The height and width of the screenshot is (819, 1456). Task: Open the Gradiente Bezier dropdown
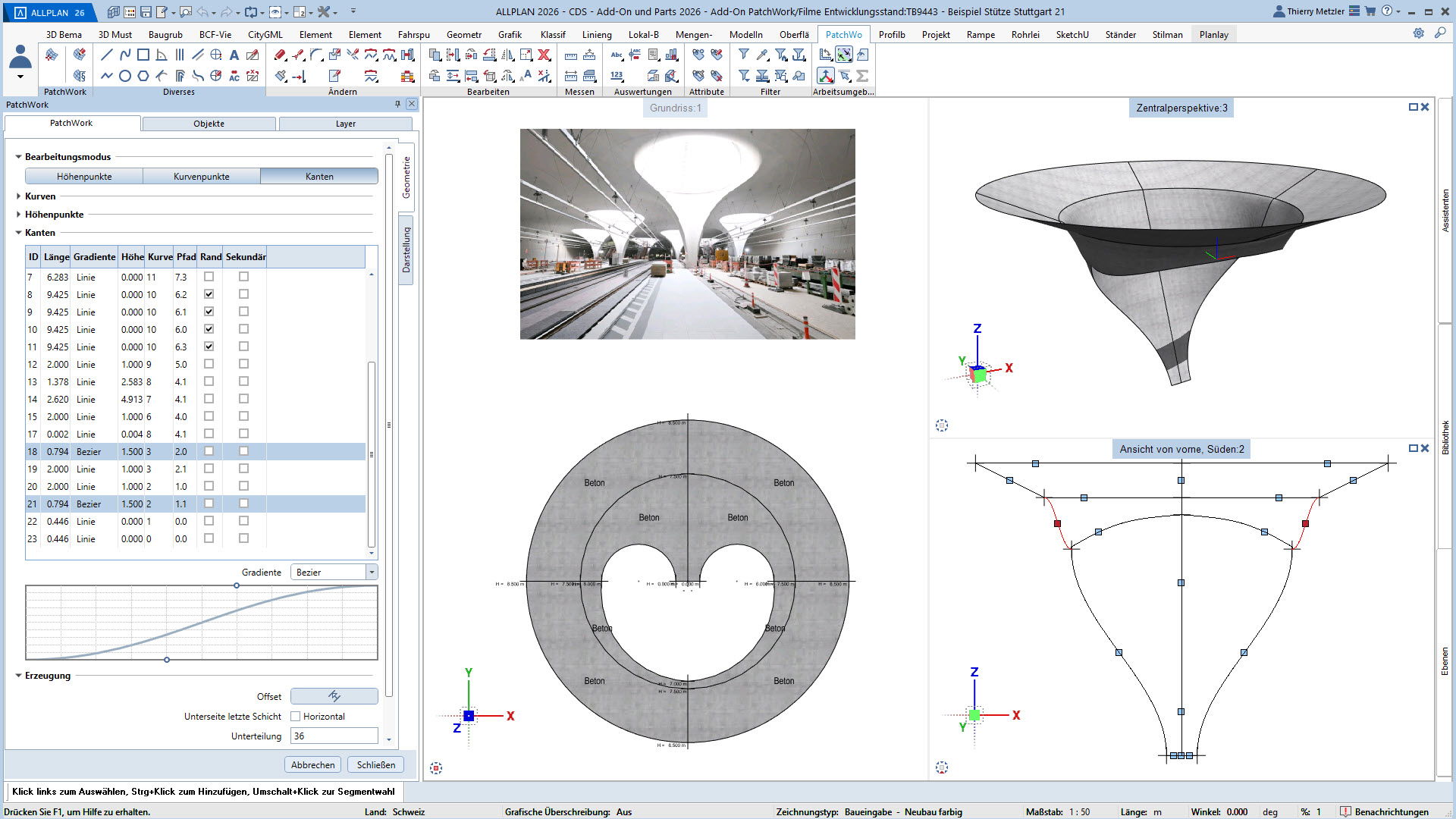click(372, 573)
